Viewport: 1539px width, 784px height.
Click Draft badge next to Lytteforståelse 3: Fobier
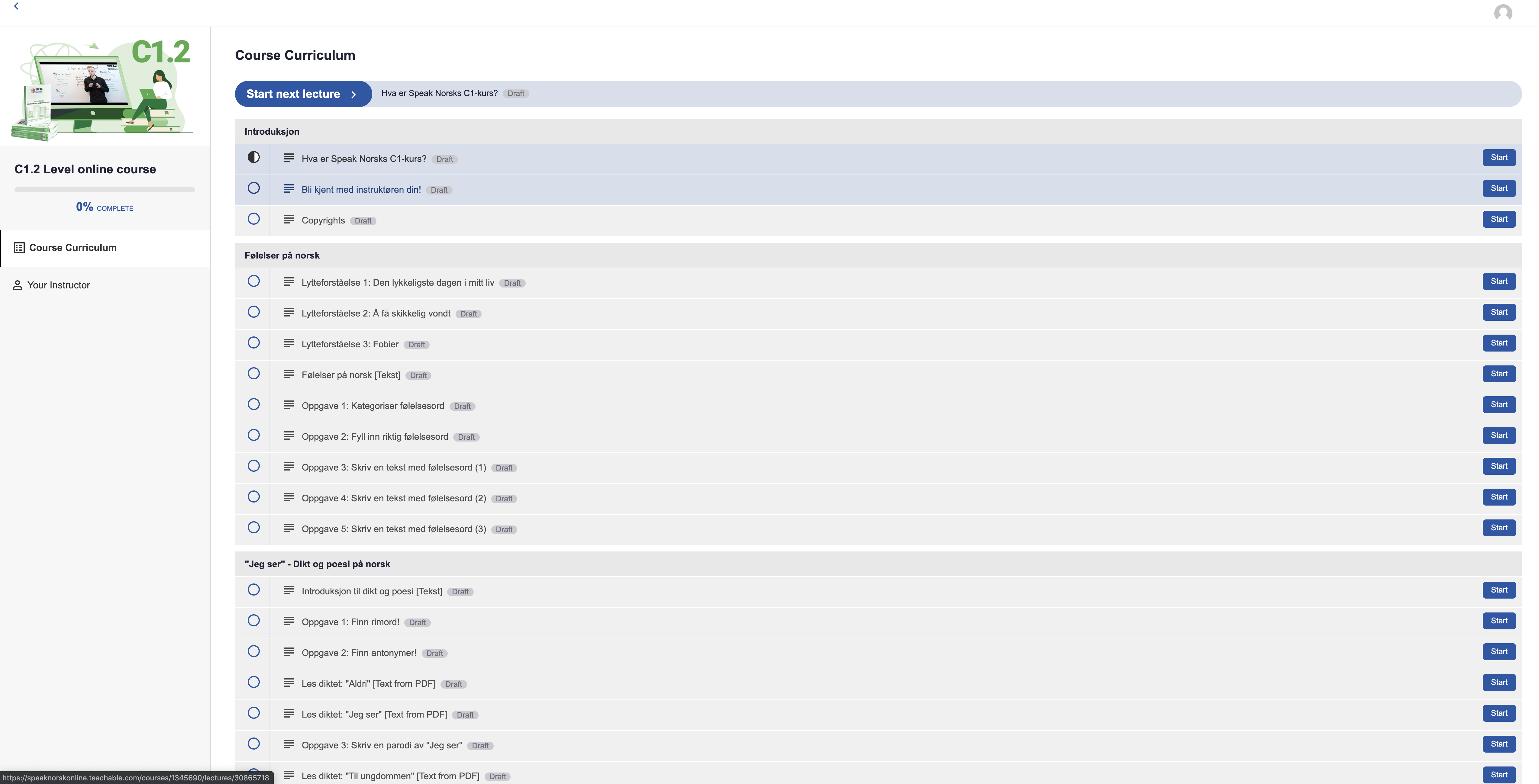(416, 345)
